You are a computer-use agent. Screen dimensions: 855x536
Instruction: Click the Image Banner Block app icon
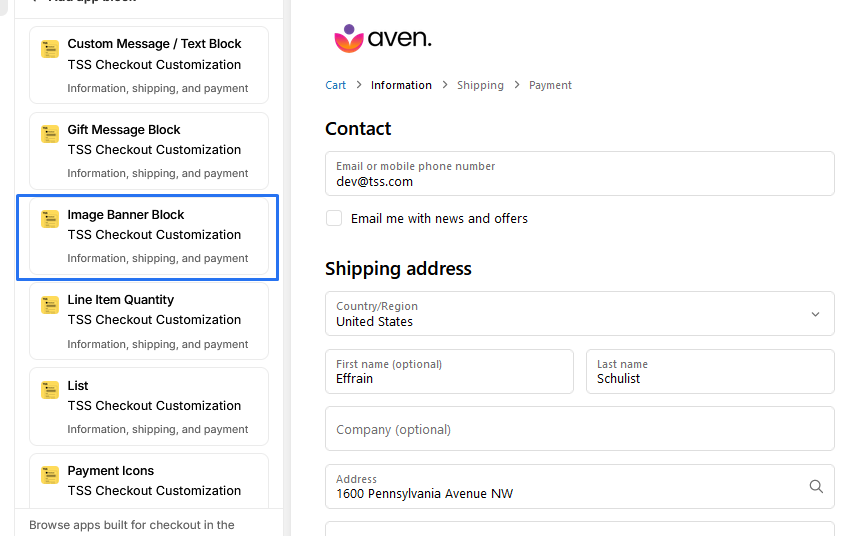coord(50,219)
